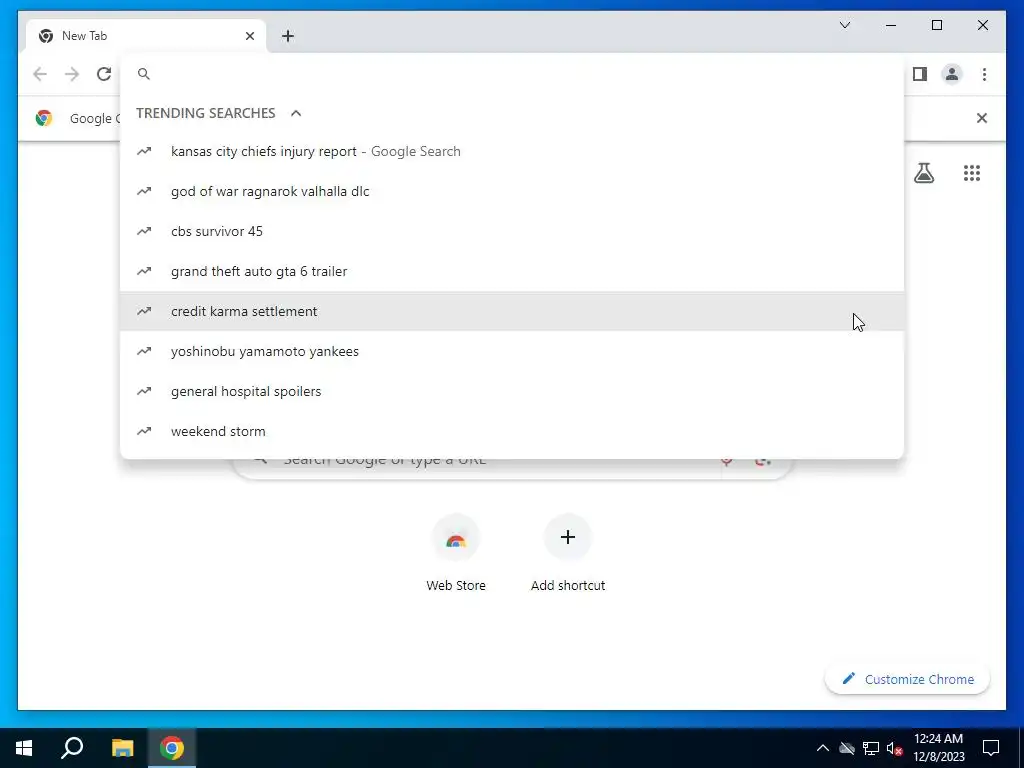The width and height of the screenshot is (1024, 768).
Task: Choose grand theft auto gta 6 trailer
Action: 513,271
